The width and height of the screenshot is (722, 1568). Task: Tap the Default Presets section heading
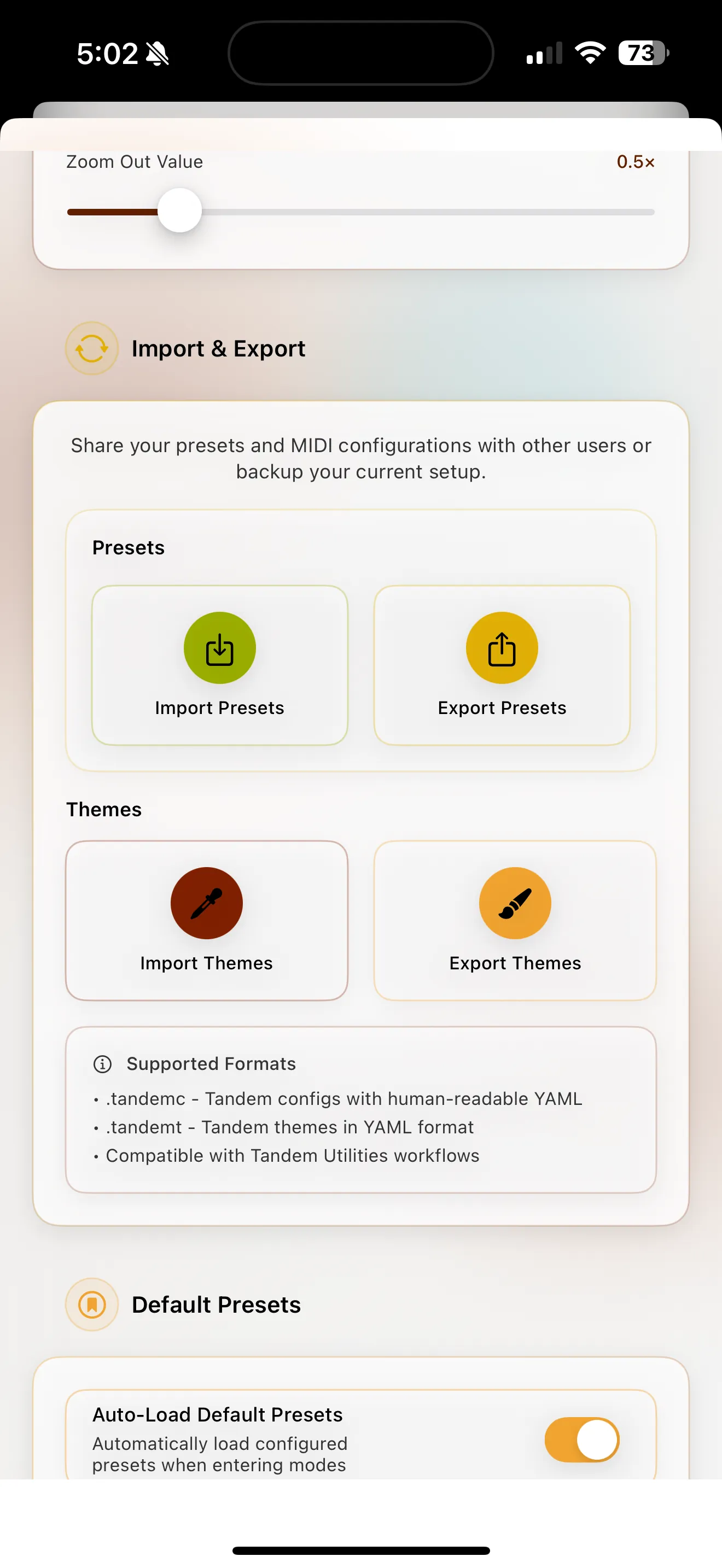(216, 1304)
